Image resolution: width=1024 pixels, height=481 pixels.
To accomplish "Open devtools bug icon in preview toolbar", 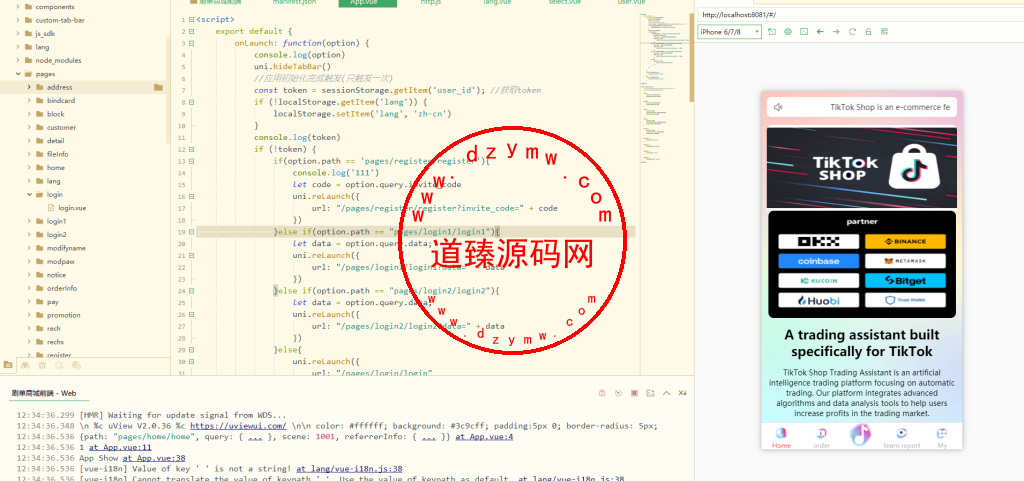I will pos(788,31).
